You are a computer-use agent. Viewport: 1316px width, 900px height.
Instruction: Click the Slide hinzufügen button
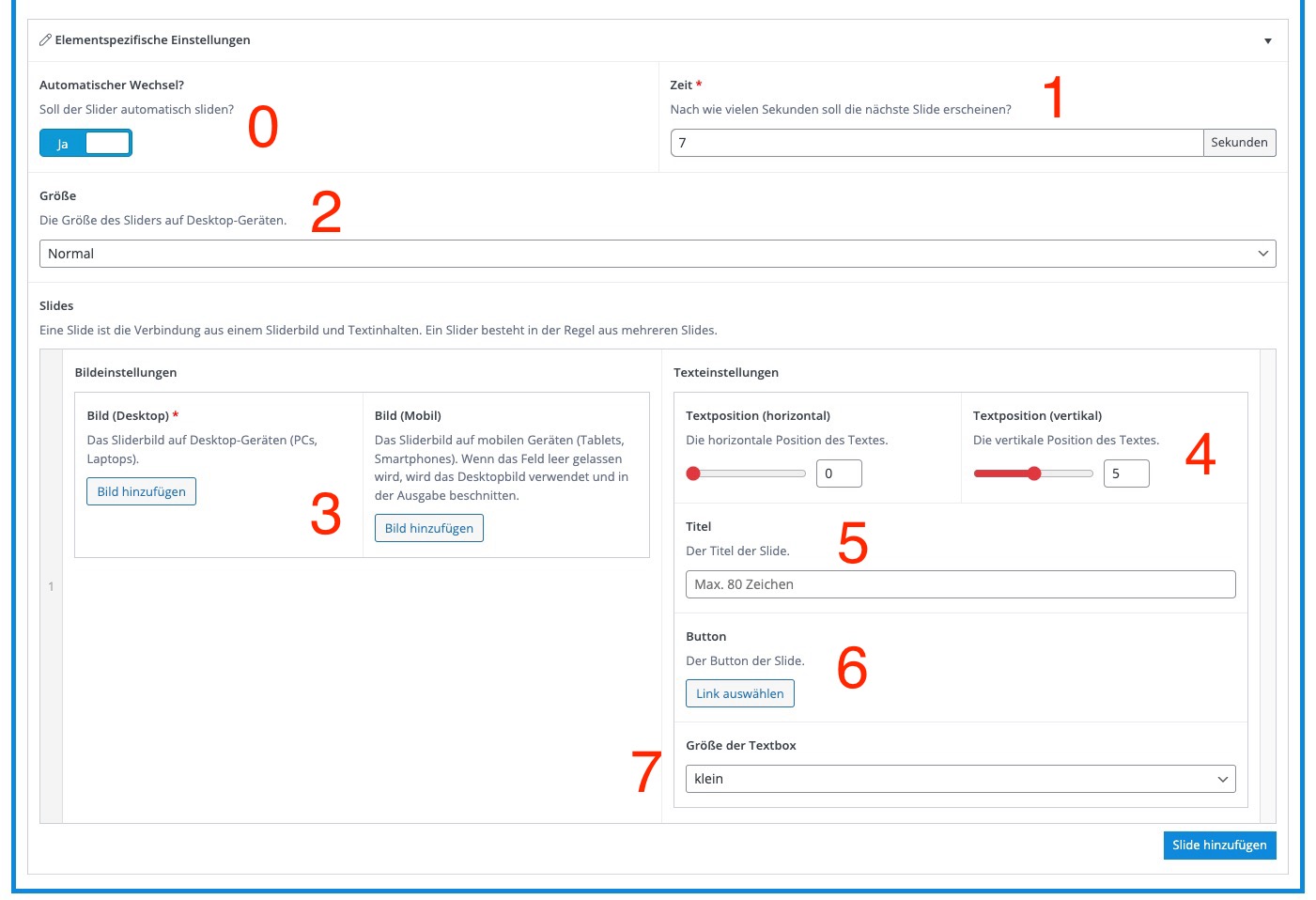click(1218, 846)
